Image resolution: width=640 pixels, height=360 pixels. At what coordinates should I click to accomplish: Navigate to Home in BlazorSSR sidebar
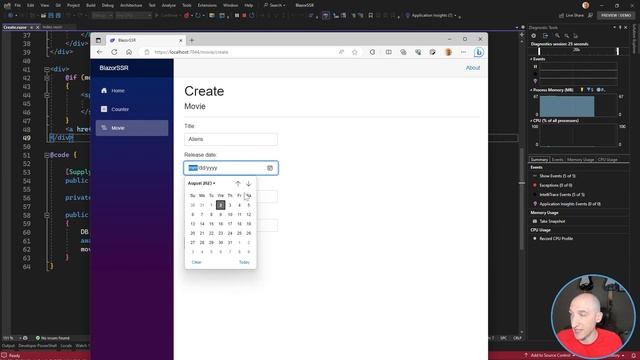coord(132,91)
